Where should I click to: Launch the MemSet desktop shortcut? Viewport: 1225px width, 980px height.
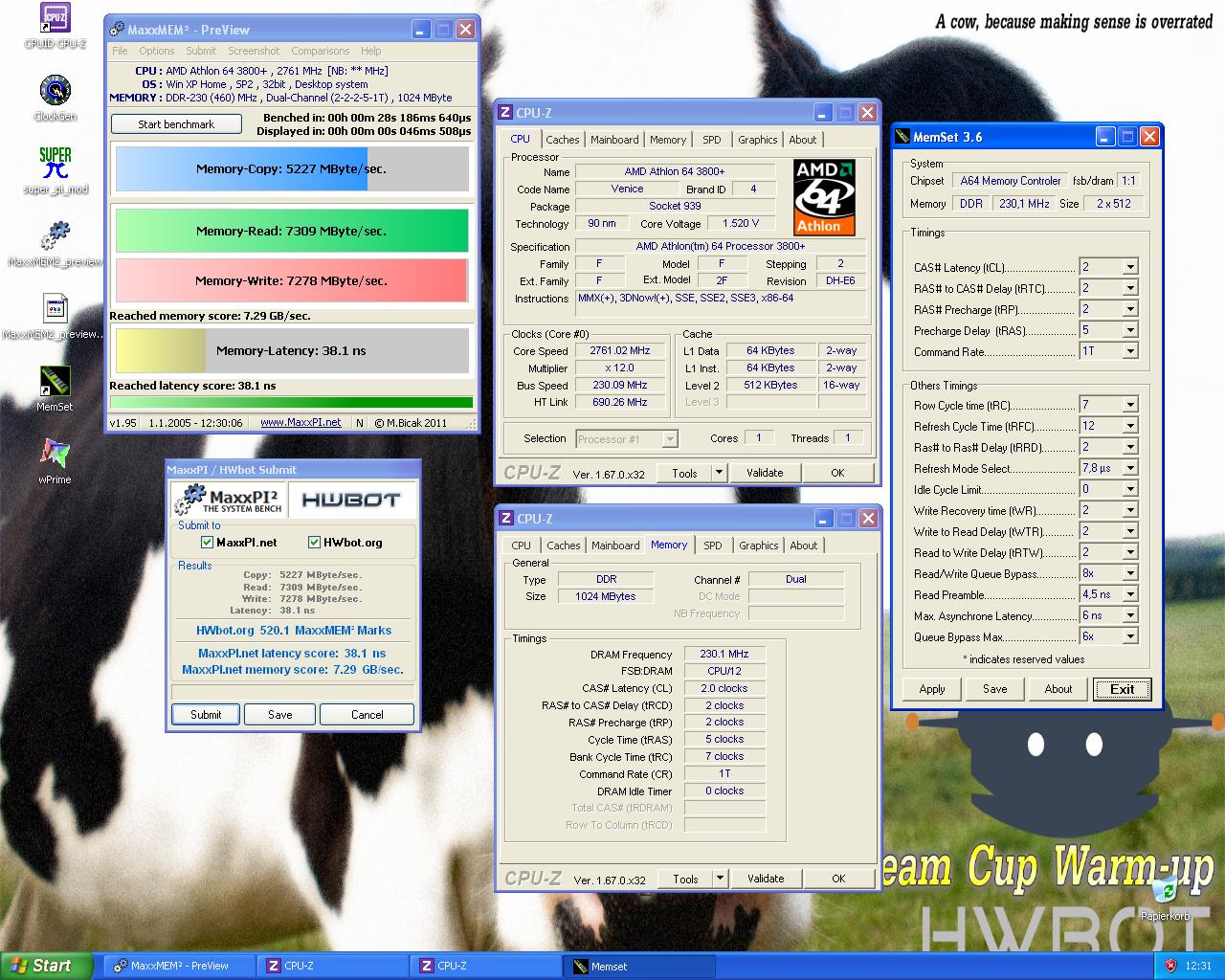point(55,389)
